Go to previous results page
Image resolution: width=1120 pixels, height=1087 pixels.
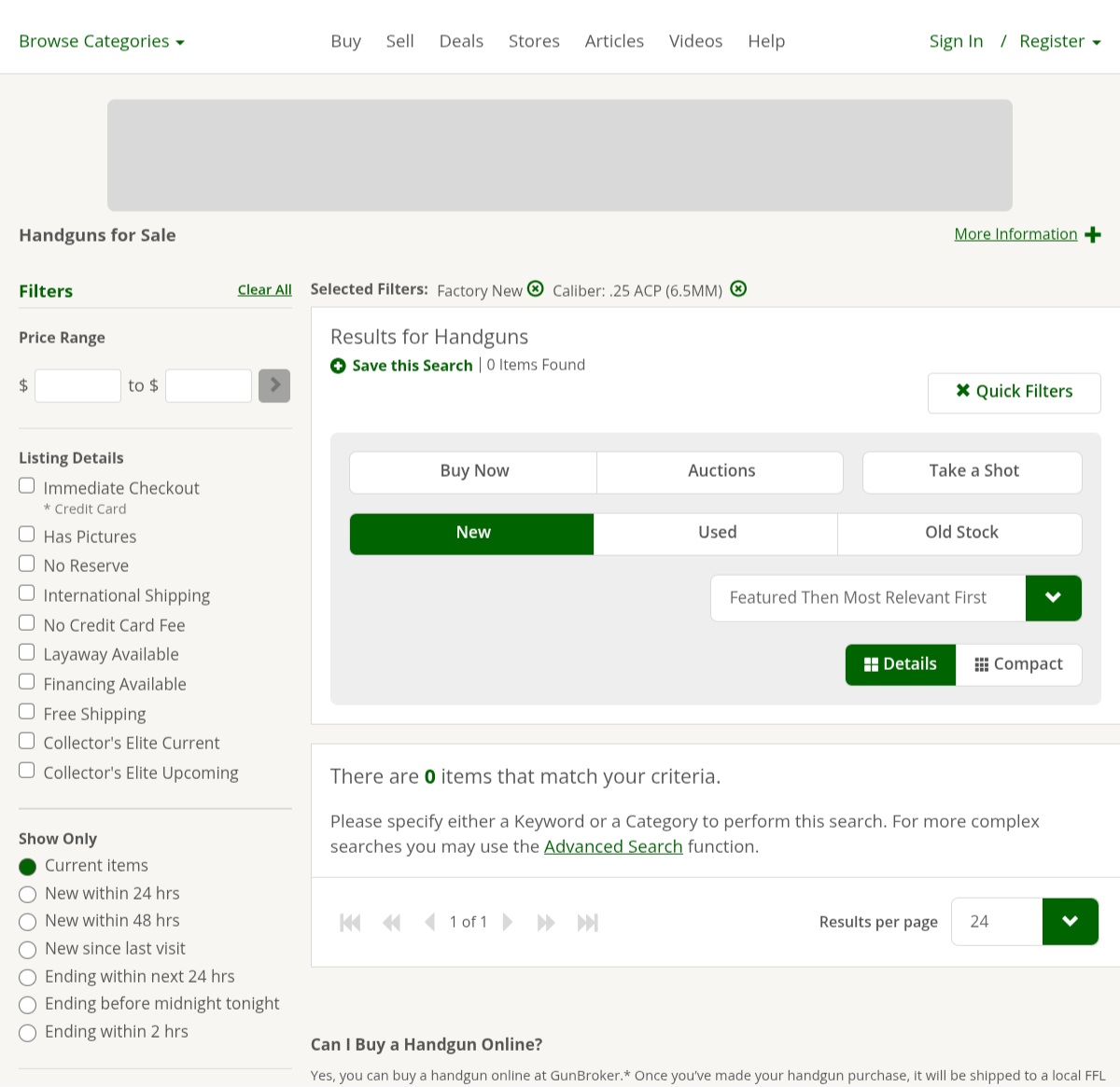[x=430, y=923]
